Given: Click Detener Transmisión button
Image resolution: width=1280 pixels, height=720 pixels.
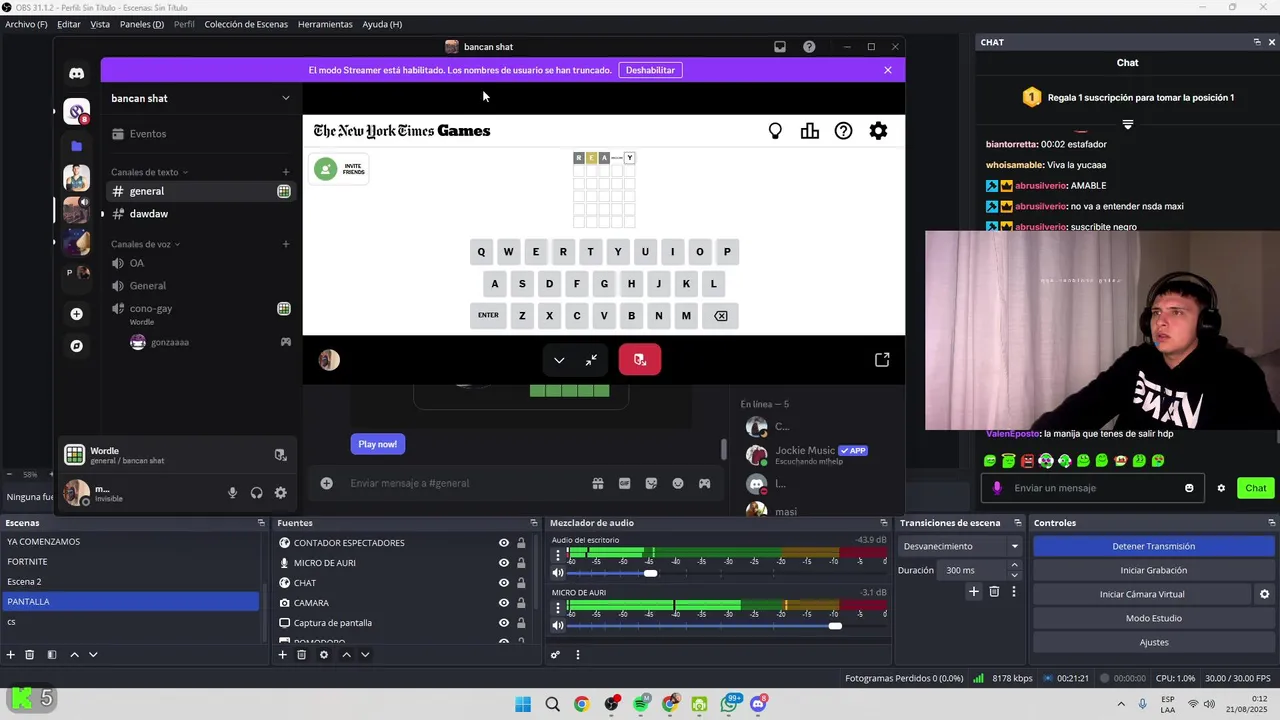Looking at the screenshot, I should 1154,546.
